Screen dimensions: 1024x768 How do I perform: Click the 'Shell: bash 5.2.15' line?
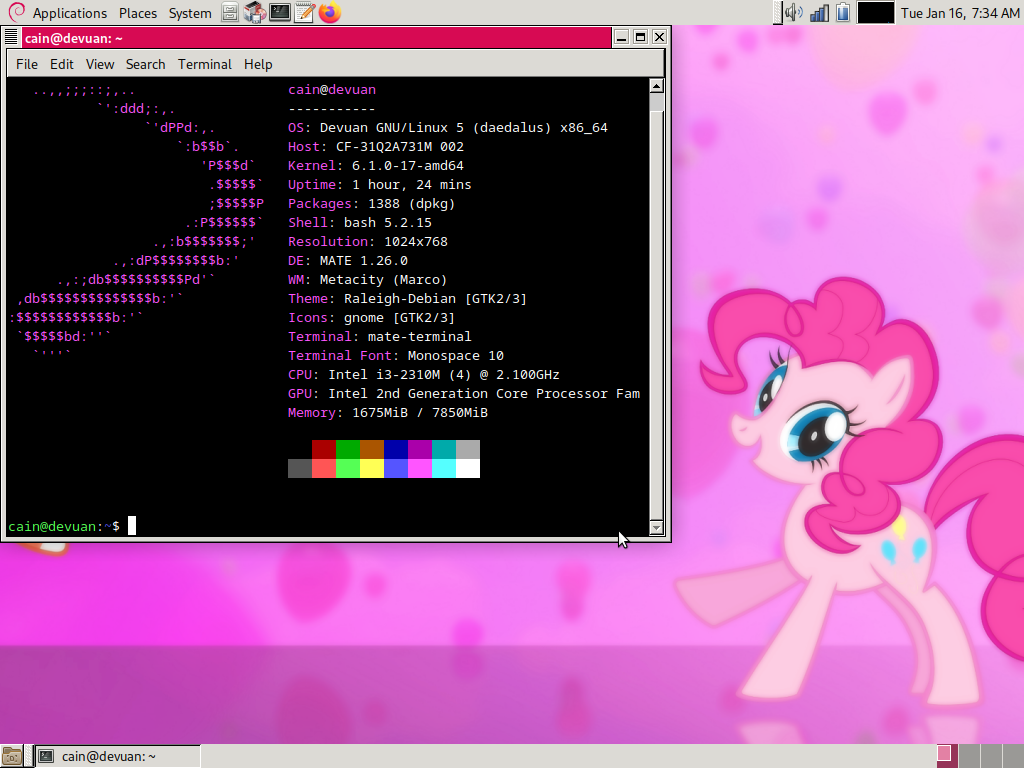click(360, 222)
